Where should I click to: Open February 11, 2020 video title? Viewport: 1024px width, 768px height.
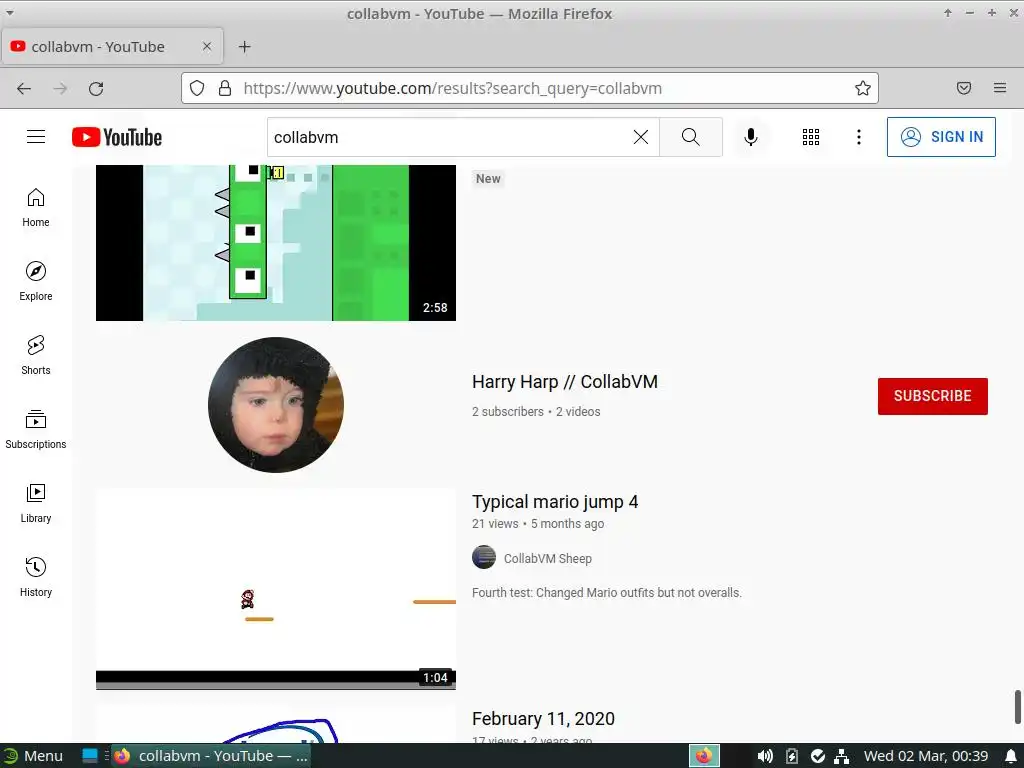pos(543,718)
